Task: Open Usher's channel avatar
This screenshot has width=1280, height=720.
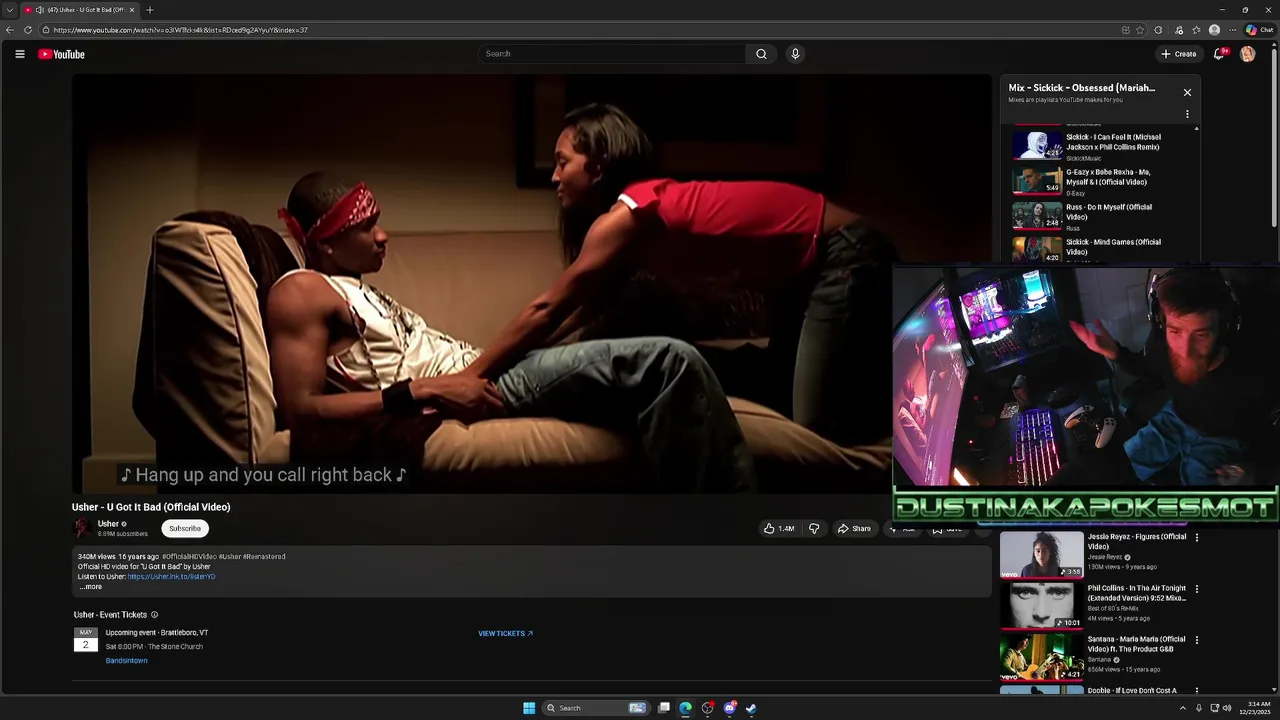Action: click(82, 528)
